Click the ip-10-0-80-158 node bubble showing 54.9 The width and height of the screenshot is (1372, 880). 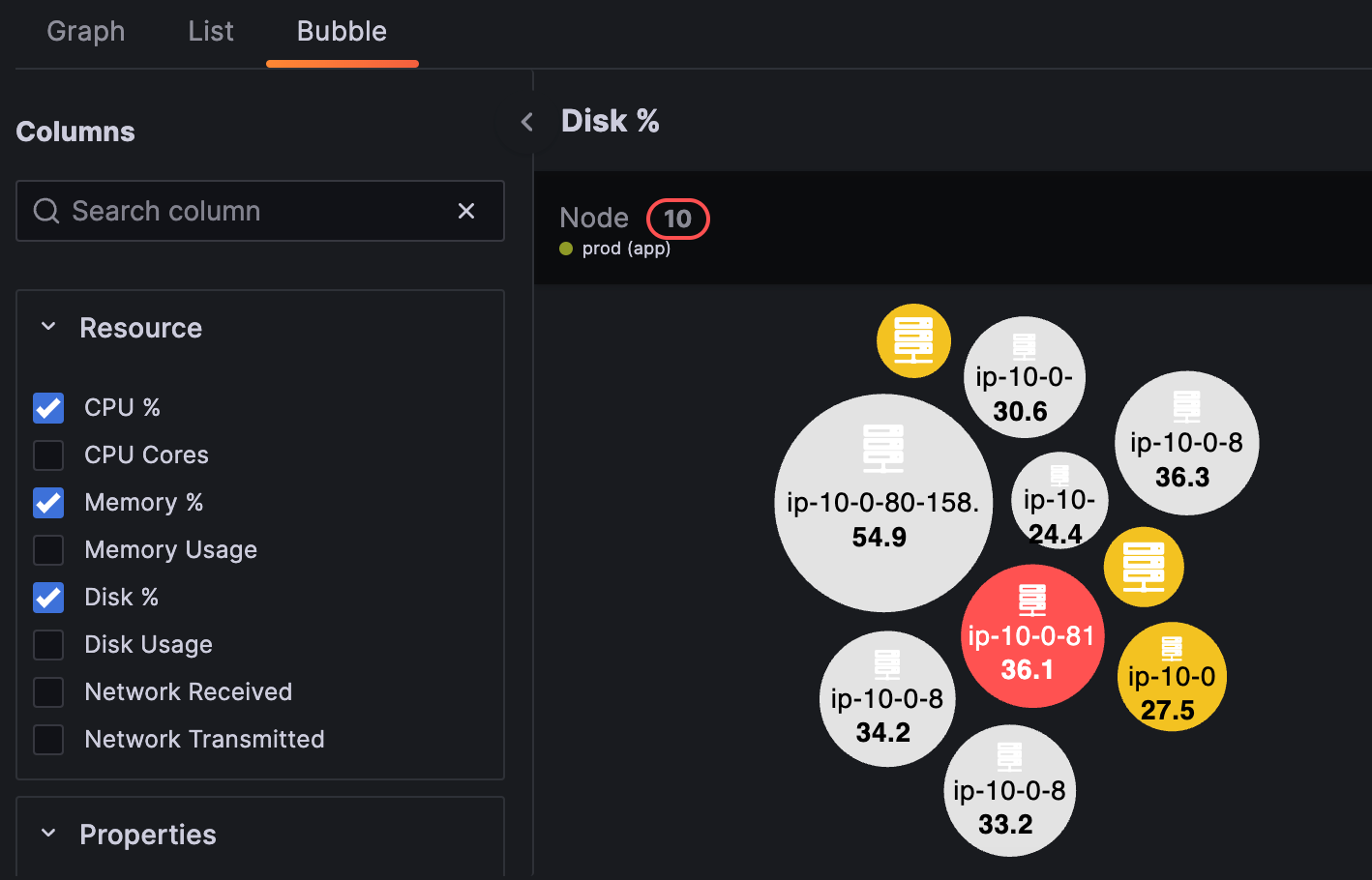click(x=882, y=503)
